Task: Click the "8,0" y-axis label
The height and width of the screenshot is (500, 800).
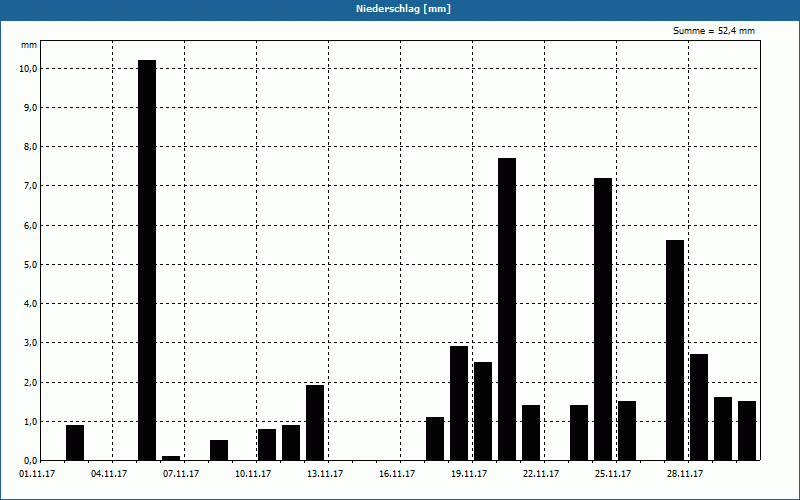Action: pos(30,147)
